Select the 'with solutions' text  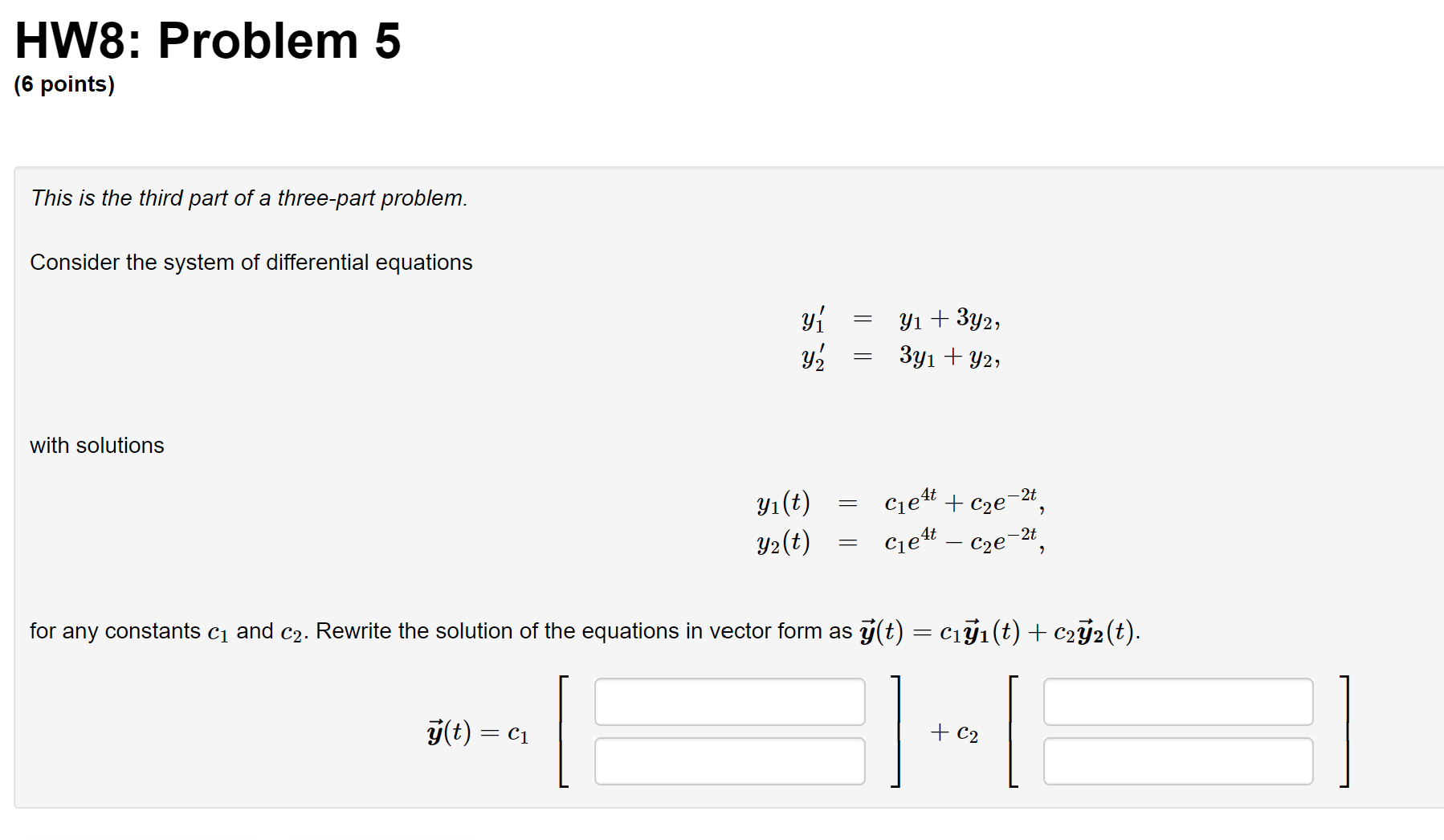click(96, 445)
